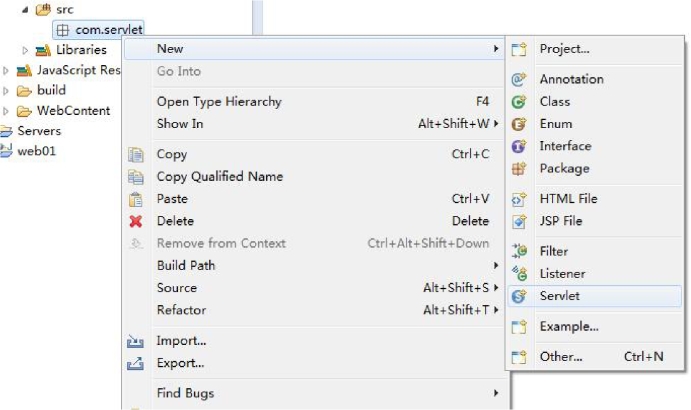
Task: Expand the Libraries tree node
Action: point(25,50)
